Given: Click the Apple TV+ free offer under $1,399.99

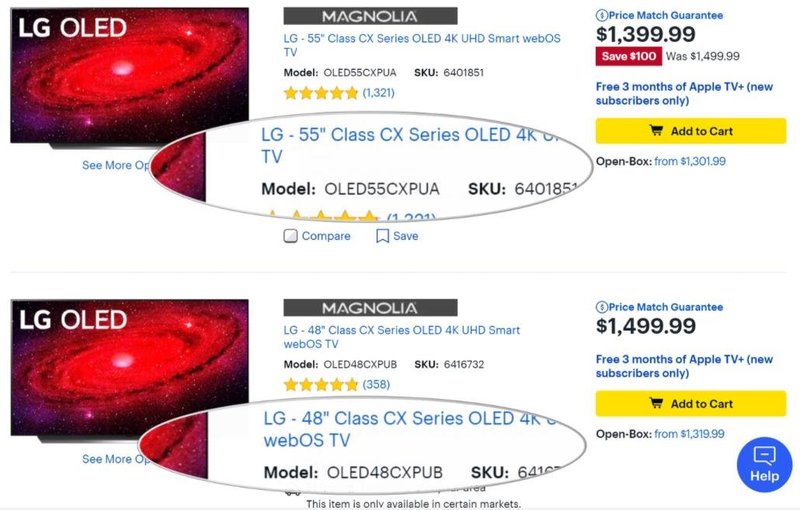Looking at the screenshot, I should click(x=684, y=94).
